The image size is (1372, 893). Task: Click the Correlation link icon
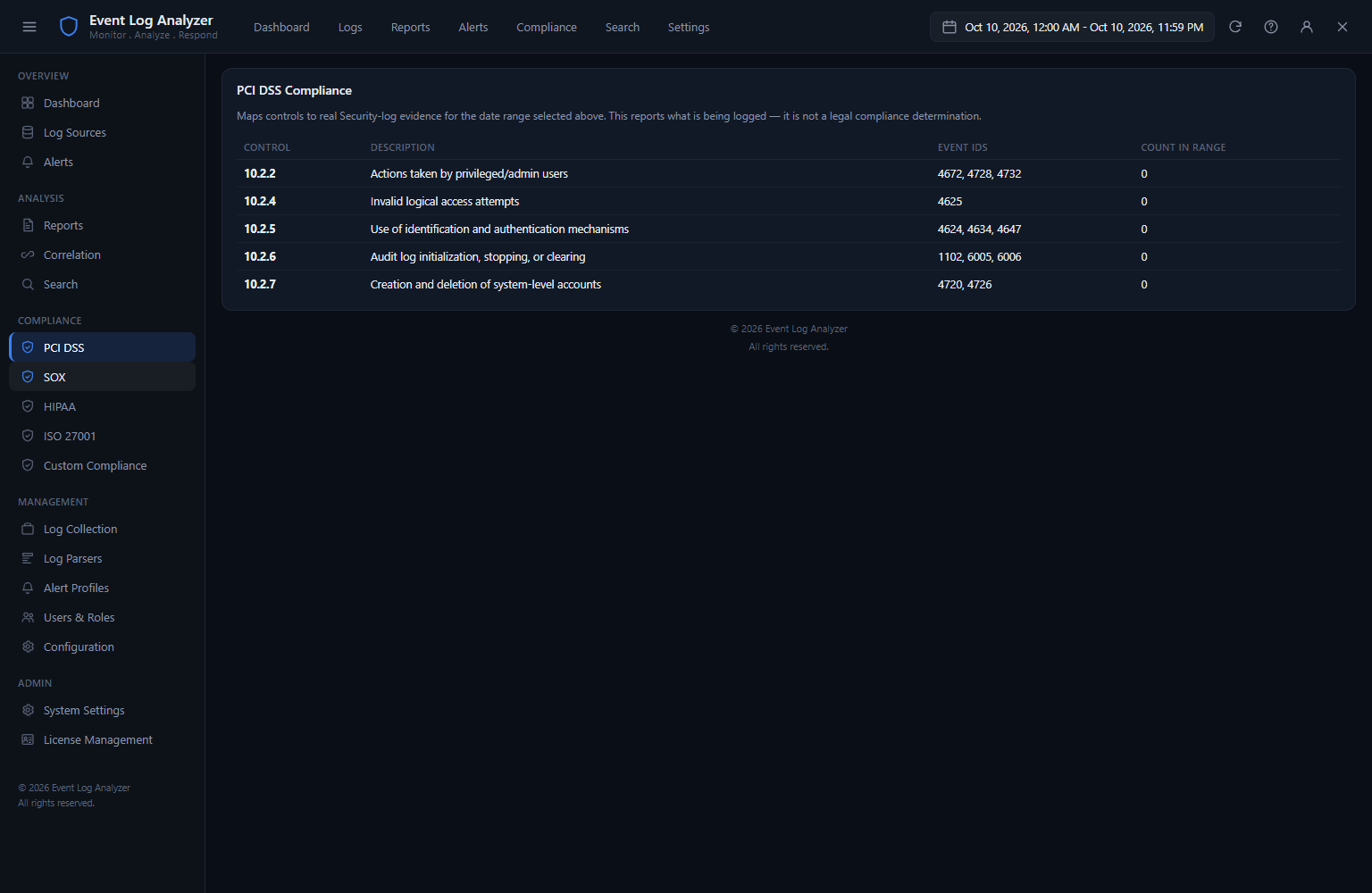click(28, 255)
